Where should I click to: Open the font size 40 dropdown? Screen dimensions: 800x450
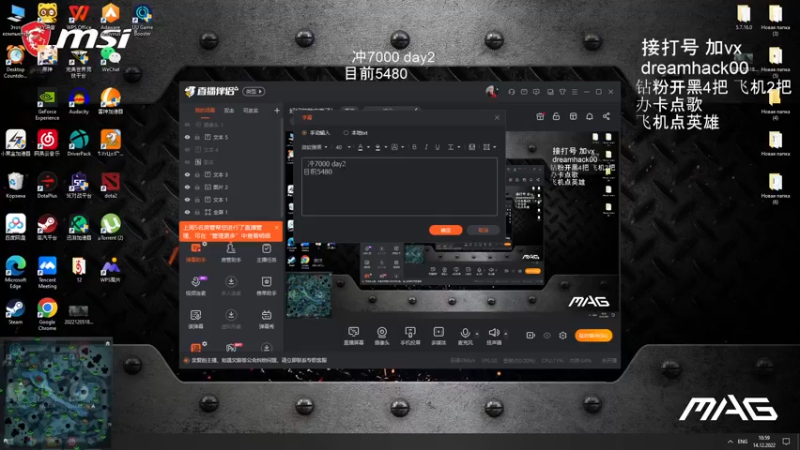(343, 147)
